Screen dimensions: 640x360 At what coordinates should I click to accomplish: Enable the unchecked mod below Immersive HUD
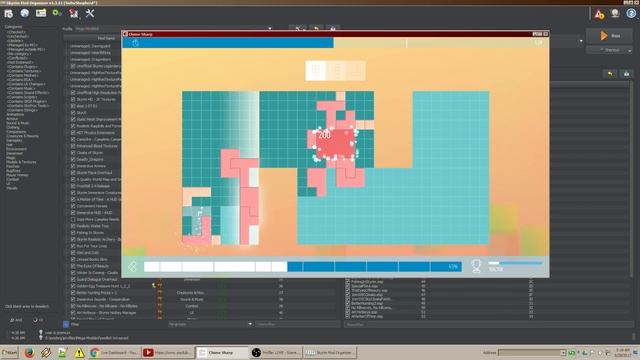[x=73, y=219]
